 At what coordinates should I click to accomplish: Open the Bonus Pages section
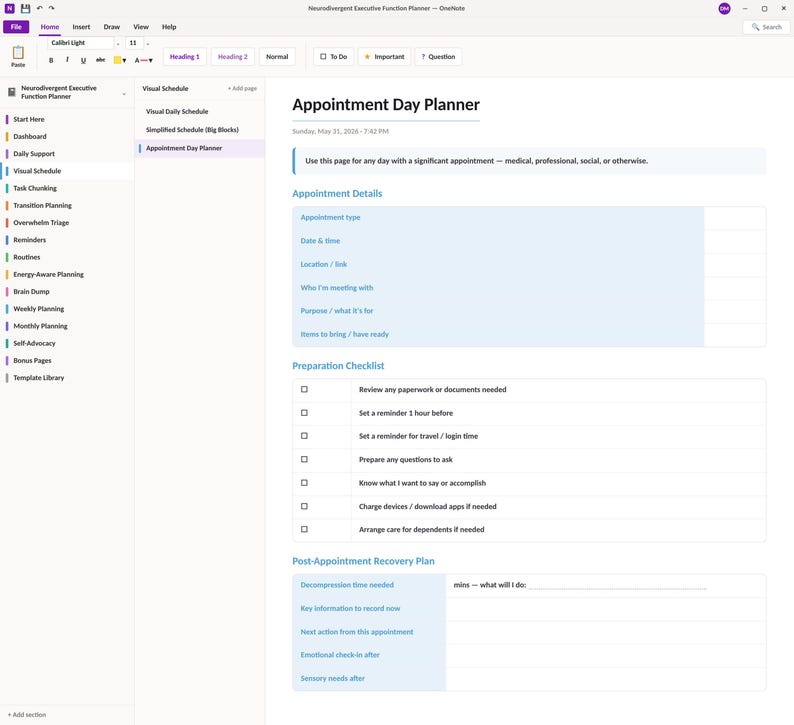67,360
